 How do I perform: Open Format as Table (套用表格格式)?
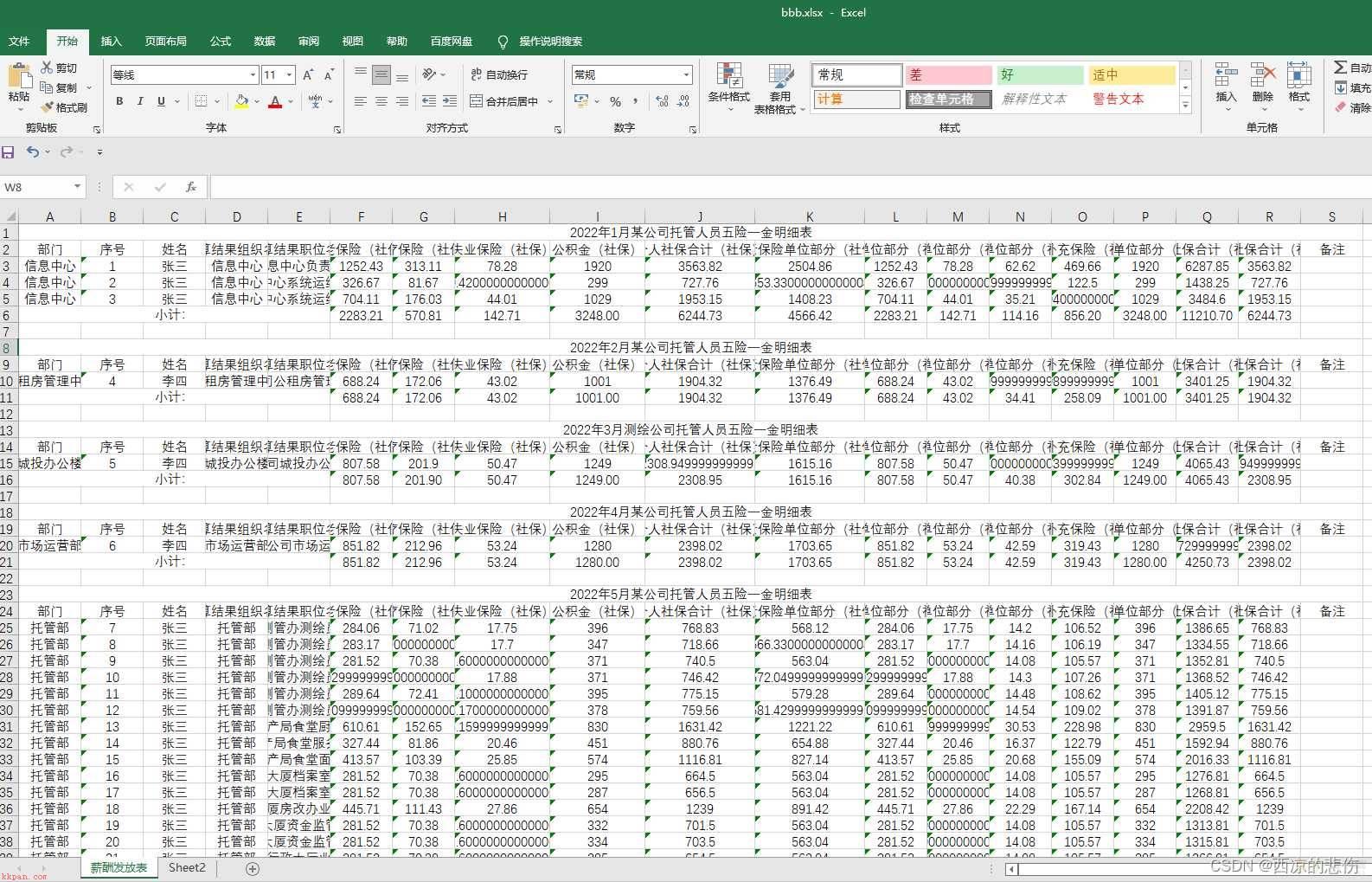pos(779,88)
